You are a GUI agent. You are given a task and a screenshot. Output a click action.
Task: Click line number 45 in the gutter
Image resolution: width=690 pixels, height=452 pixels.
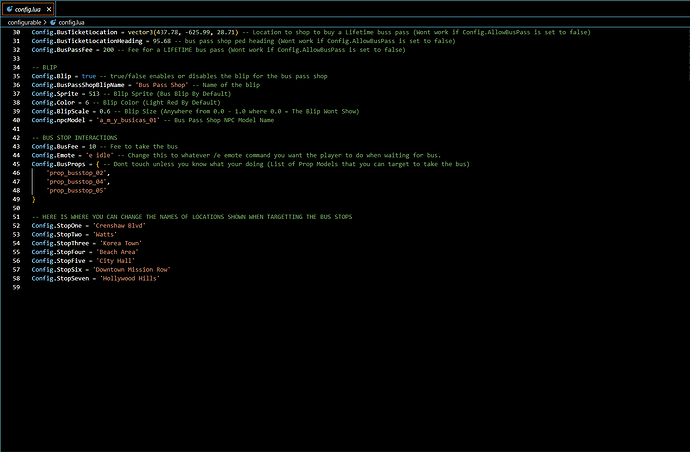(16, 164)
